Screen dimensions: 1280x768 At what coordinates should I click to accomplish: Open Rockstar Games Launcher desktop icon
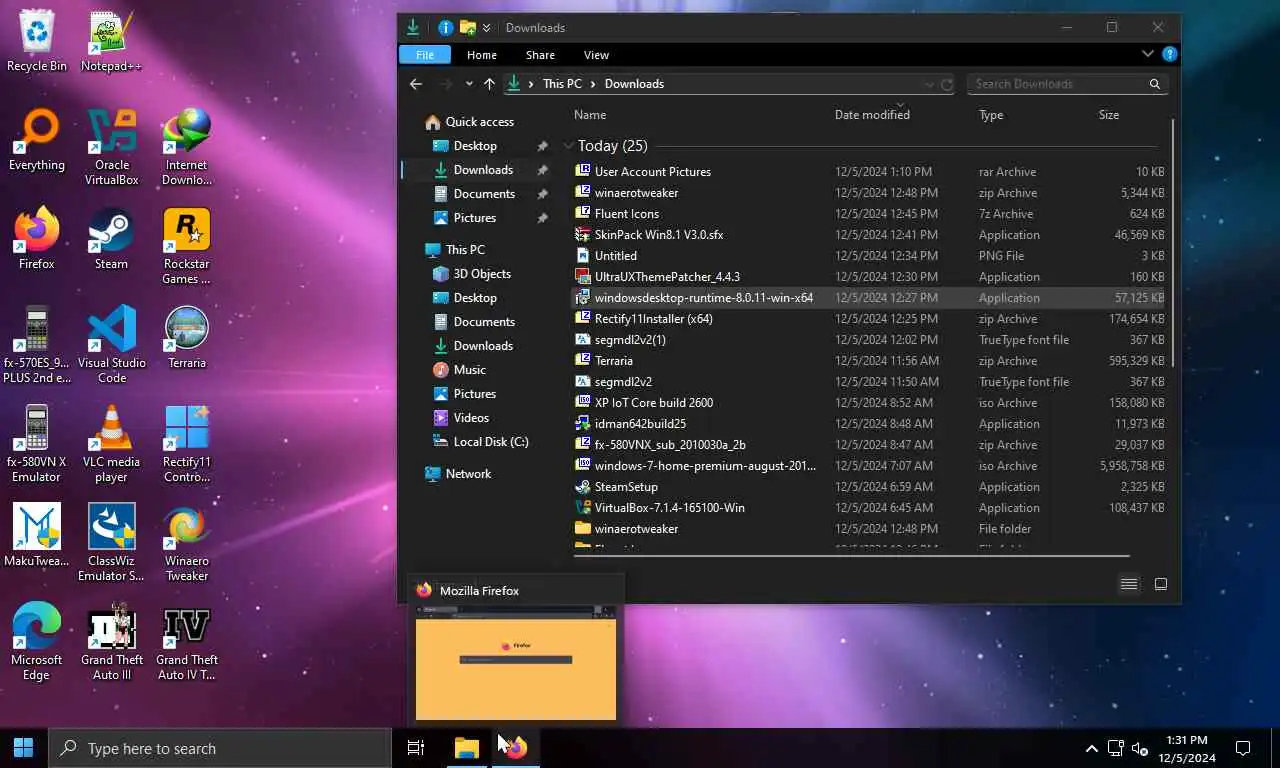click(x=187, y=246)
